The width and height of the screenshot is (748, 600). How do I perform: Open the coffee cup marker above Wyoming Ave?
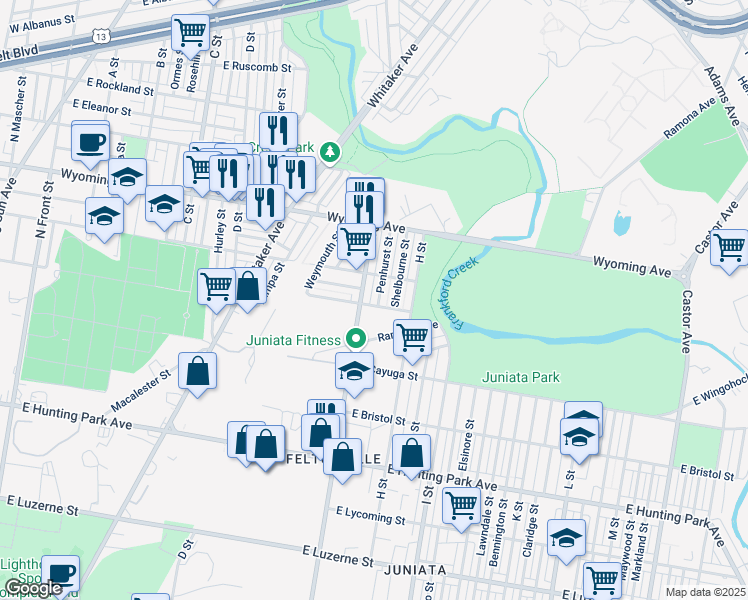pyautogui.click(x=91, y=145)
